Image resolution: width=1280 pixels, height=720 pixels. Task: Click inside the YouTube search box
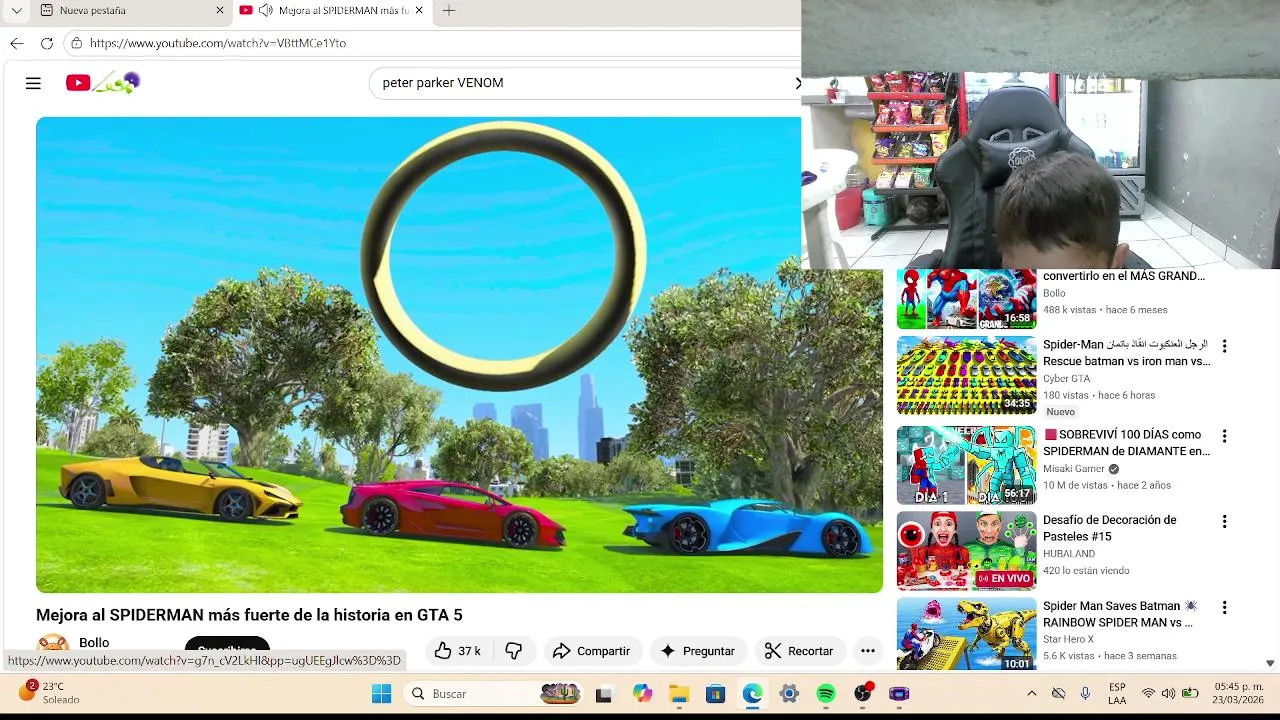(585, 83)
